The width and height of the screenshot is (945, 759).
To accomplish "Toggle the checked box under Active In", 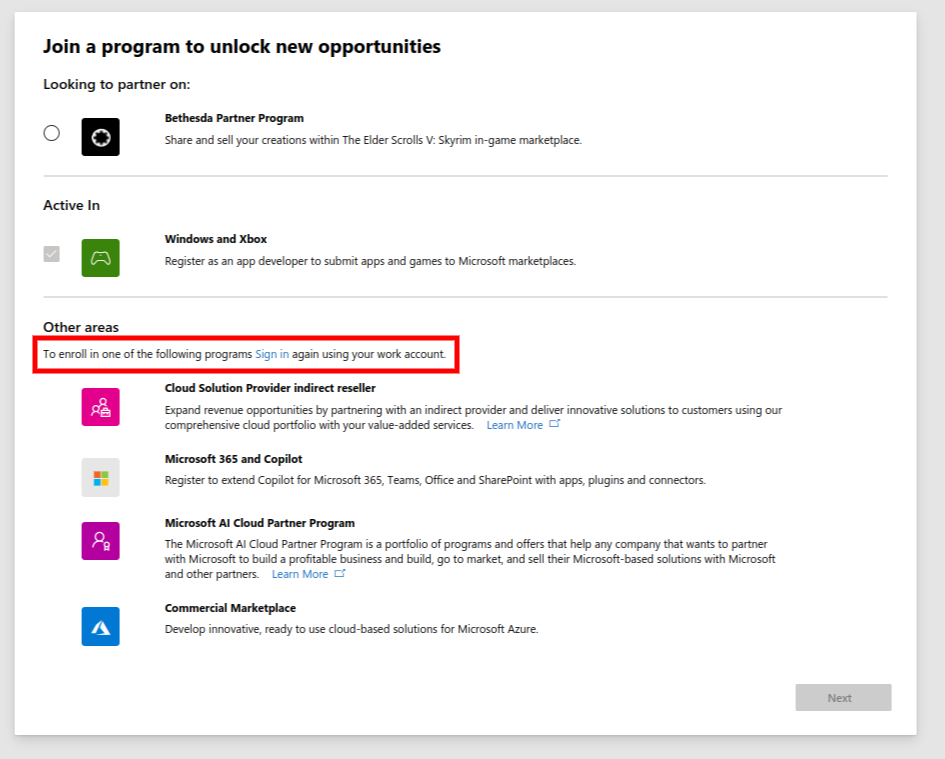I will click(51, 253).
